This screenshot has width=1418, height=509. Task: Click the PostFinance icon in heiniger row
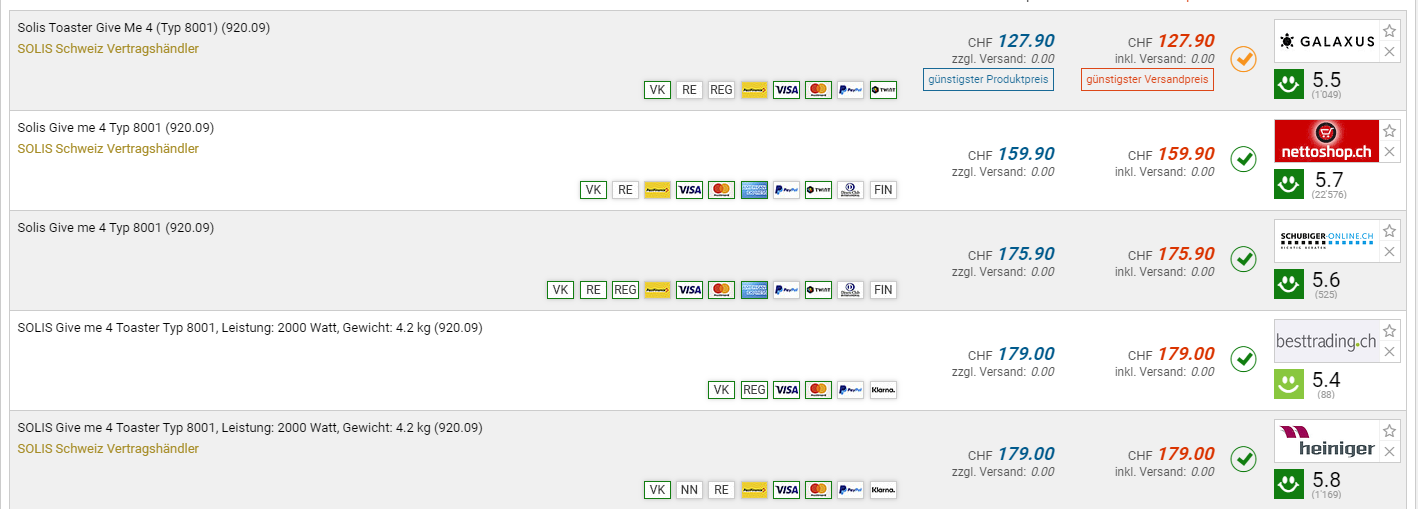click(x=754, y=490)
